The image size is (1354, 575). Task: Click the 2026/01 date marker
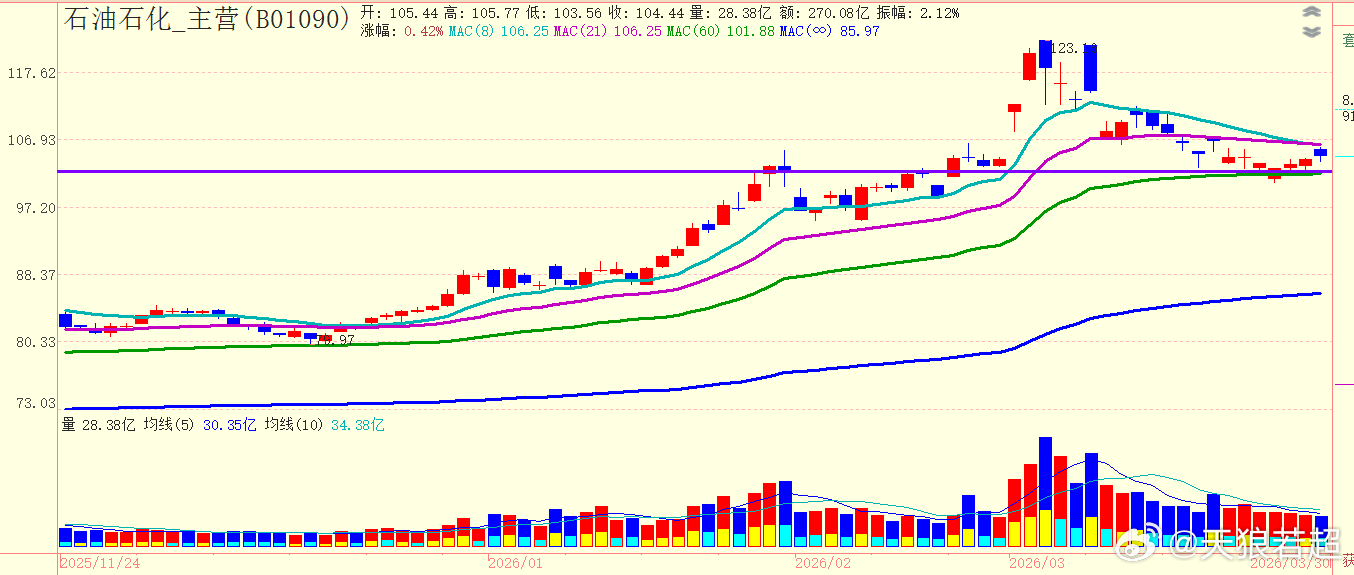[x=515, y=563]
